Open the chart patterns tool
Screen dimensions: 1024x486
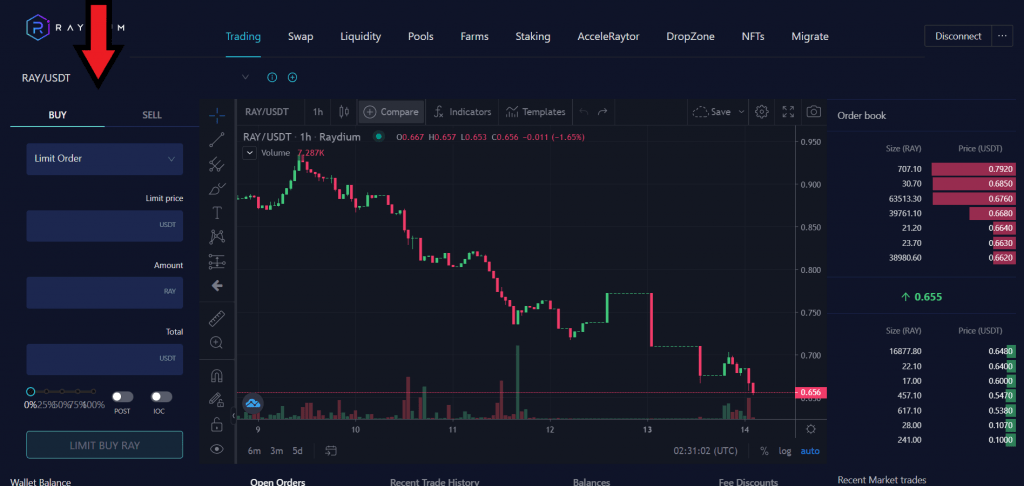(x=217, y=237)
